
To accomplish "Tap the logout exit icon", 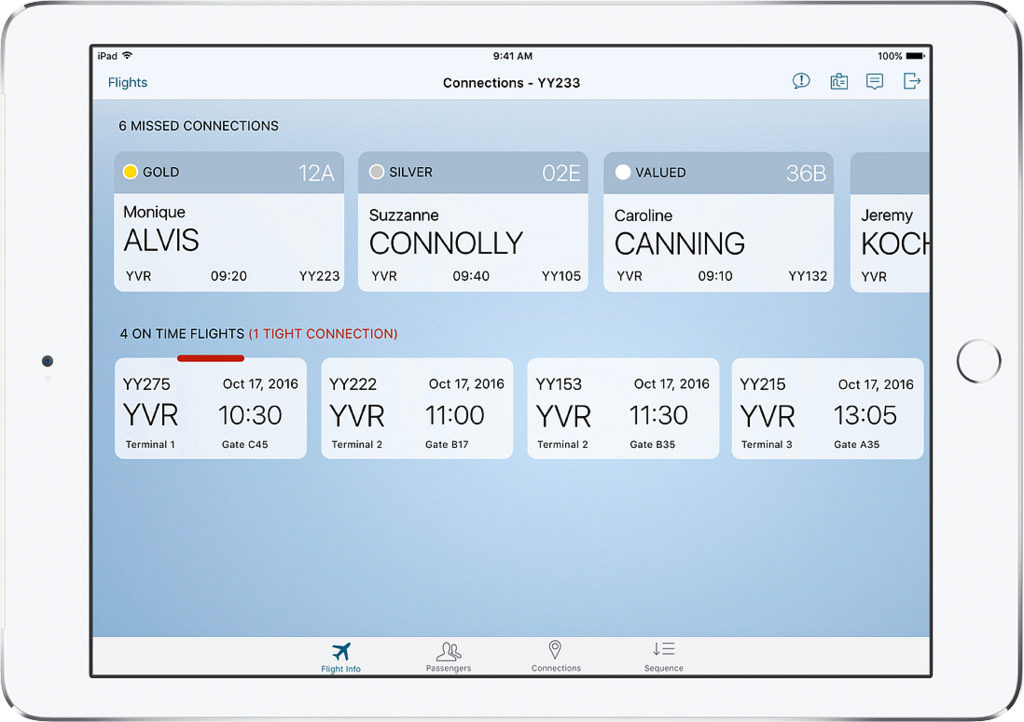I will point(911,81).
